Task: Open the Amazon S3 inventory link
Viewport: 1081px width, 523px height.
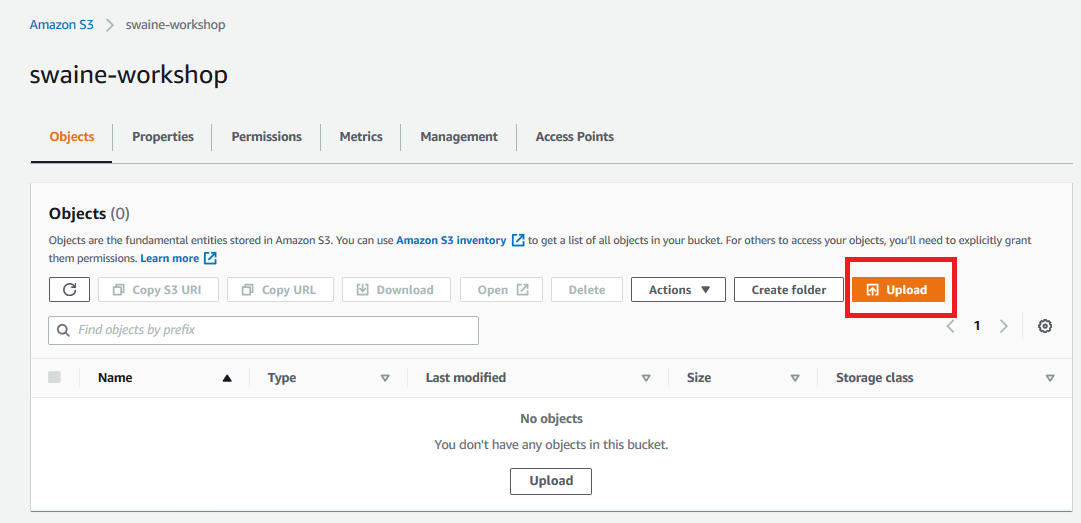Action: click(451, 240)
